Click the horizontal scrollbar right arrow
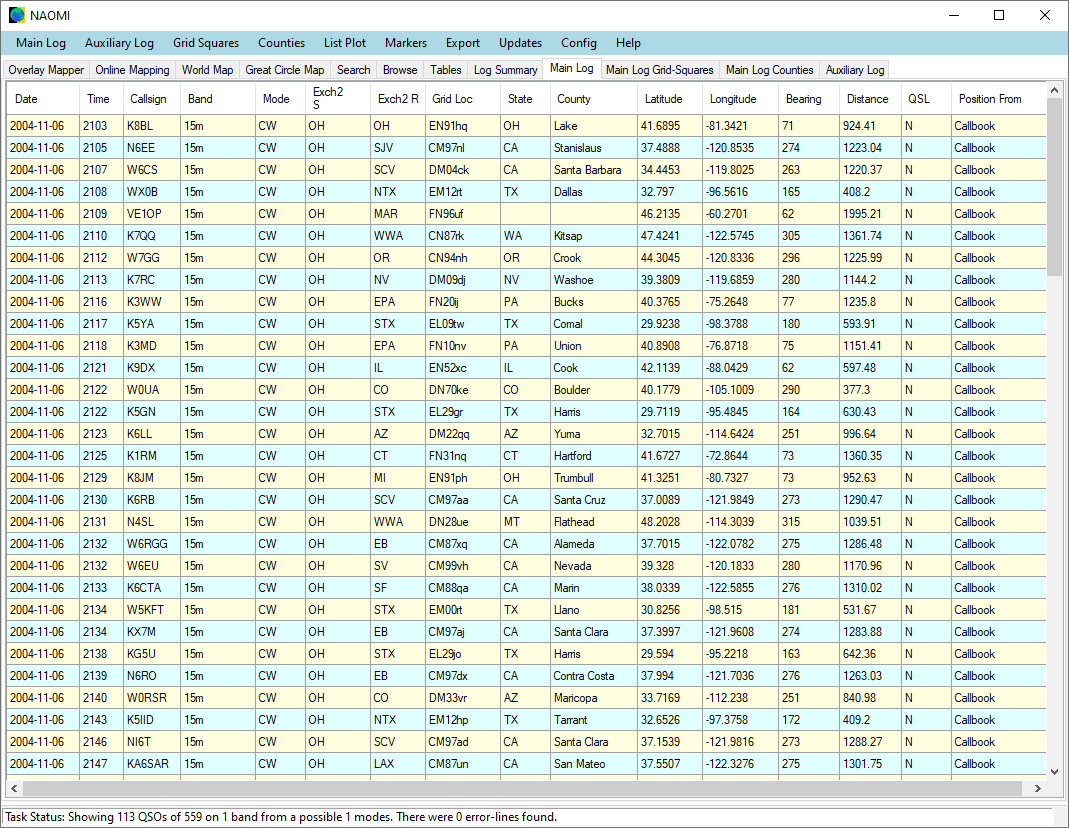Viewport: 1069px width, 828px height. tap(1038, 788)
